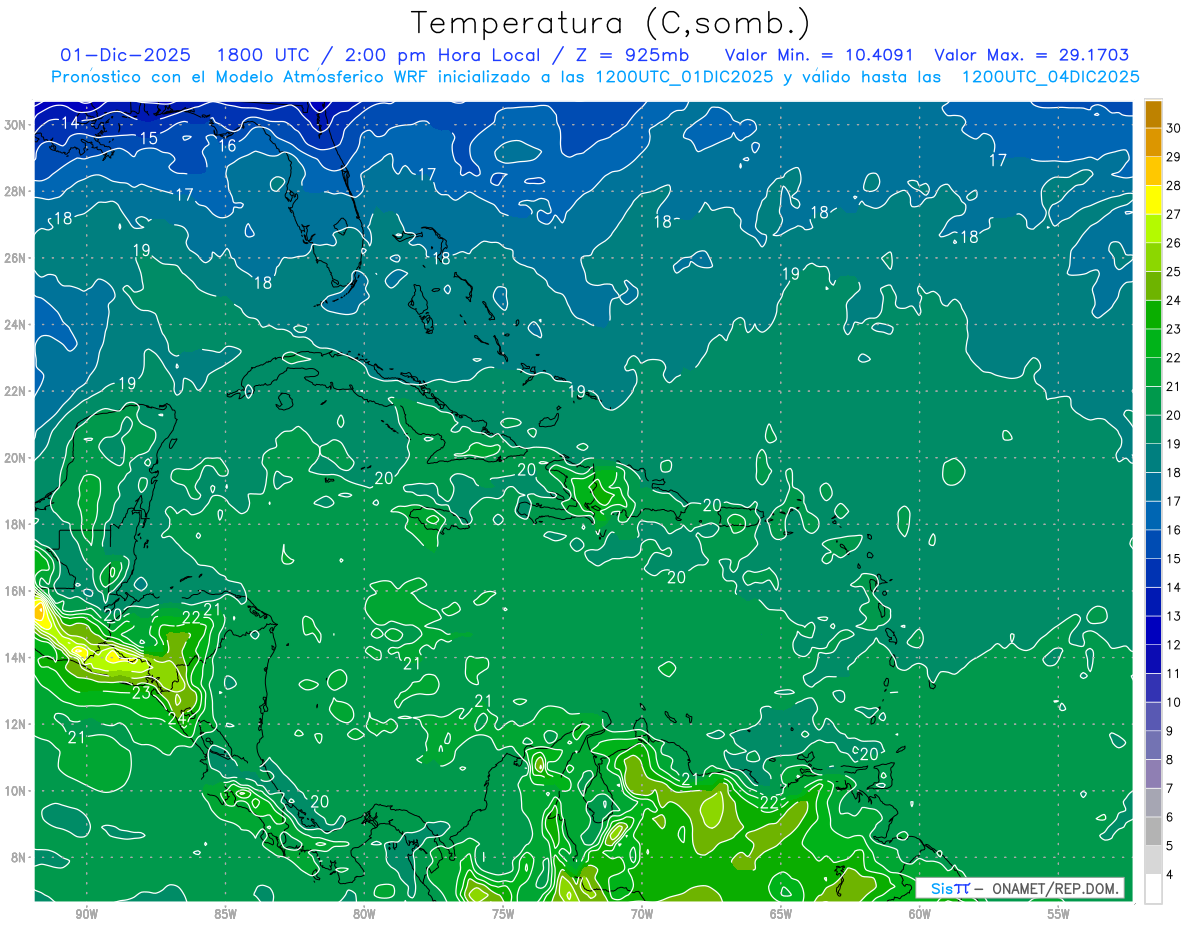Click the longitude axis label "80W"
This screenshot has width=1200, height=927.
coord(364,914)
